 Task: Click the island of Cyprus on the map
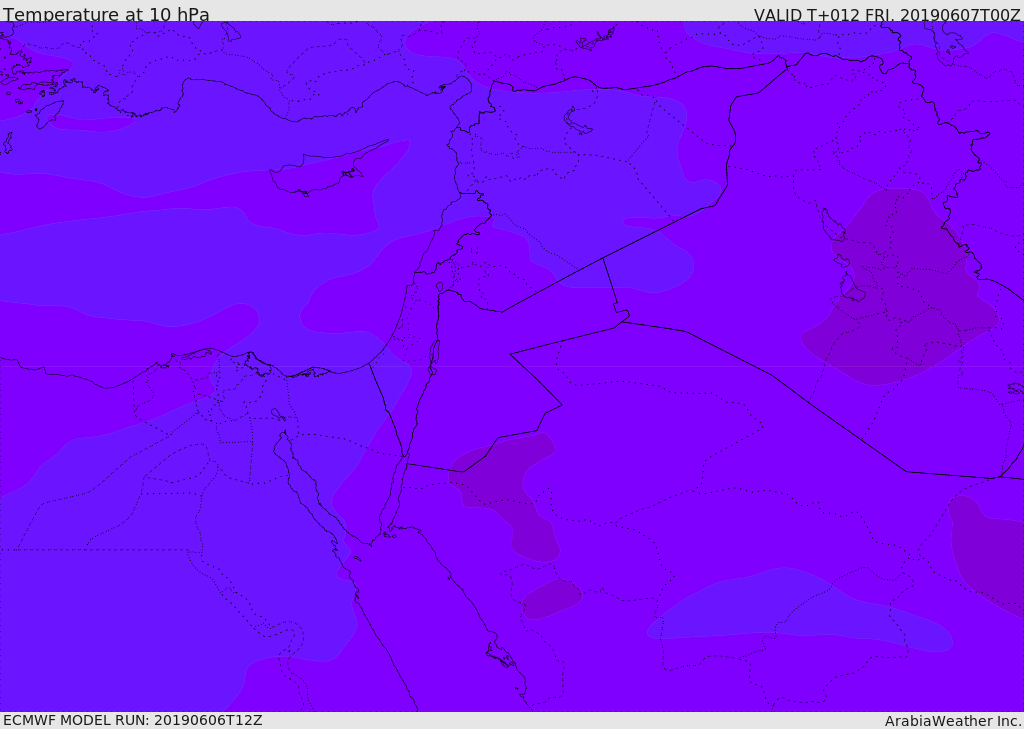tap(327, 170)
